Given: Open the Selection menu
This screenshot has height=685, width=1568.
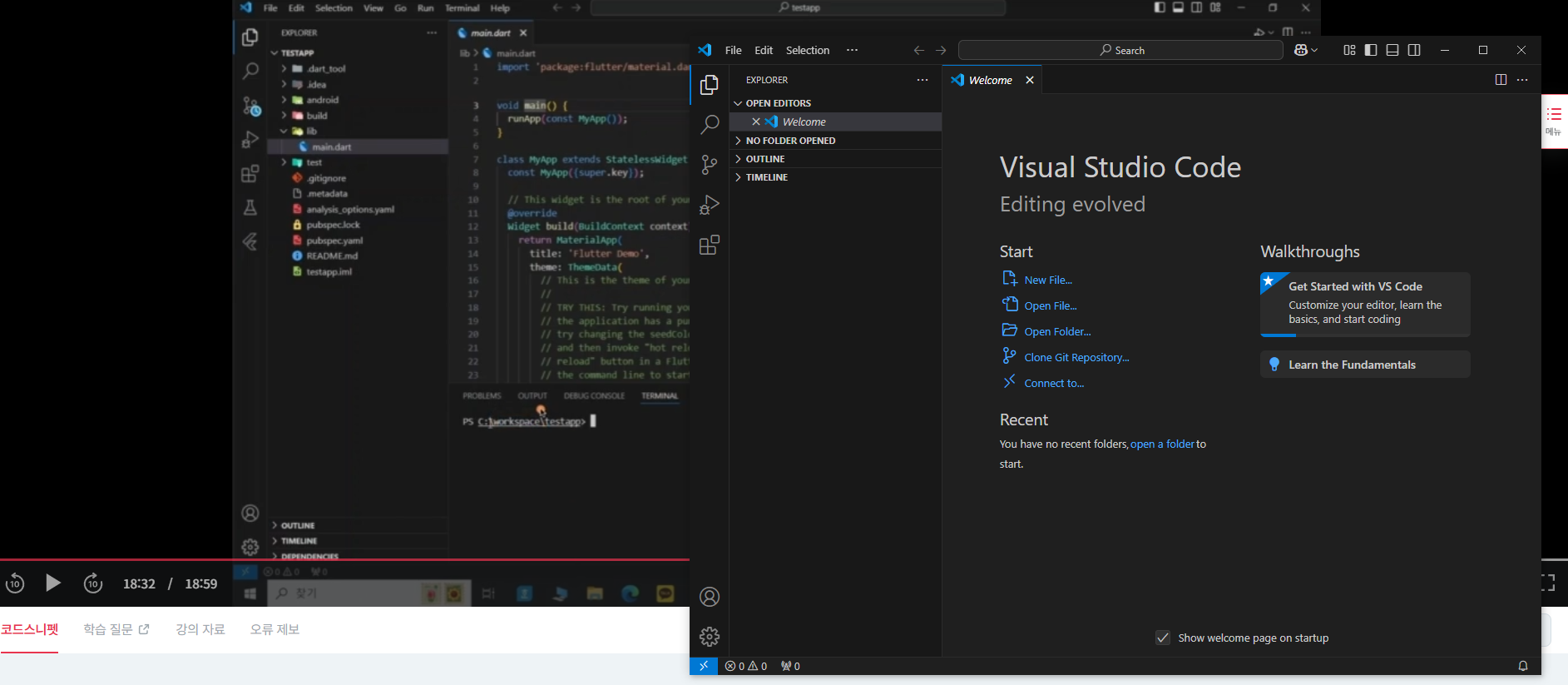Looking at the screenshot, I should pyautogui.click(x=808, y=50).
